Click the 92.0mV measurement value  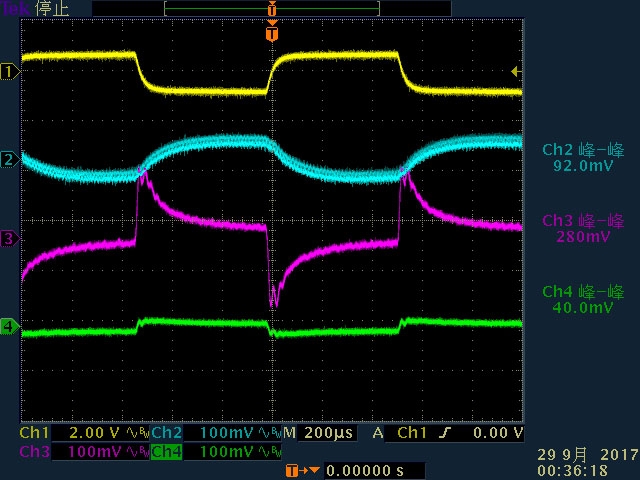[x=583, y=166]
